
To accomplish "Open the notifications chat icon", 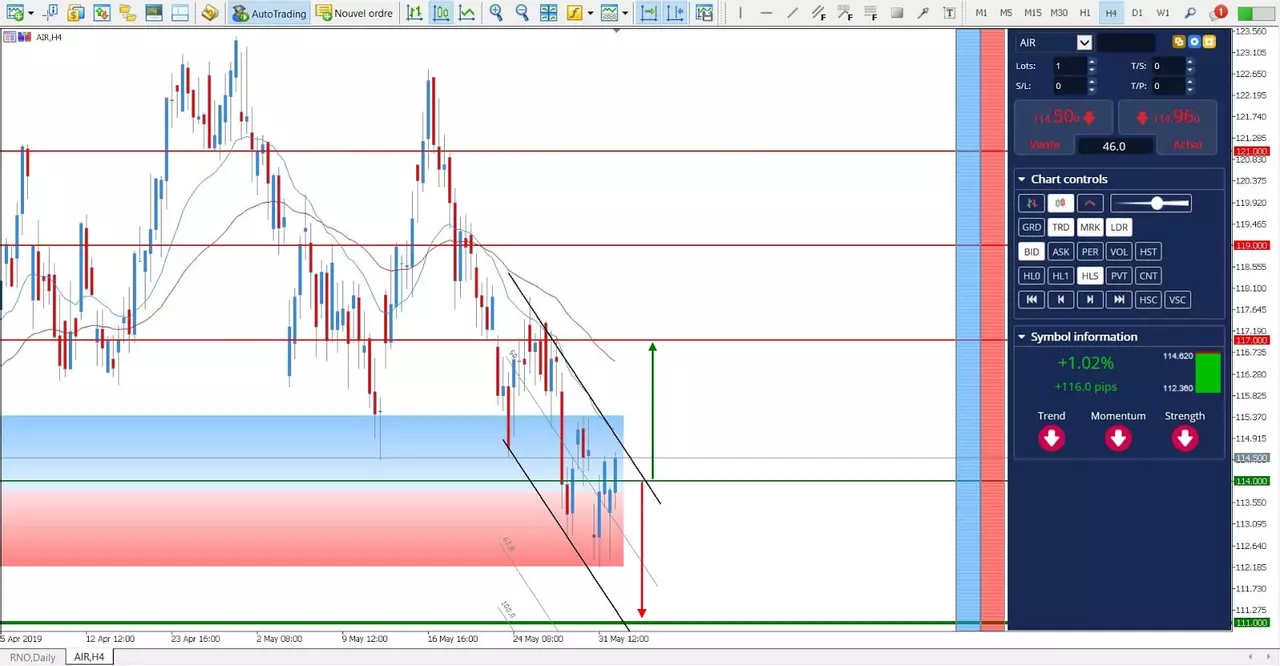I will point(1217,13).
